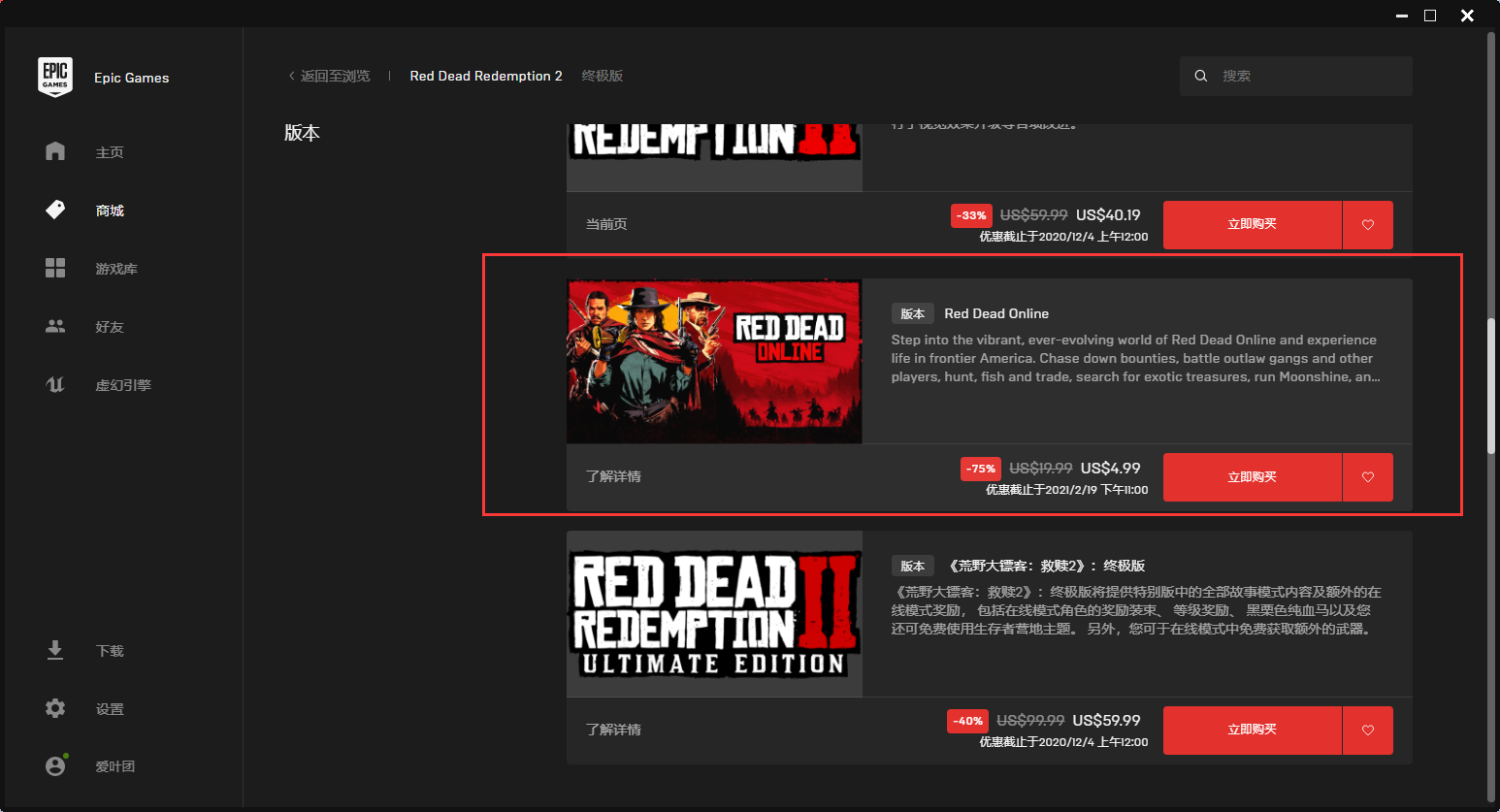The image size is (1500, 812).
Task: Click the 《荒野大镖客：救赎2》：终极版 title
Action: click(1045, 566)
